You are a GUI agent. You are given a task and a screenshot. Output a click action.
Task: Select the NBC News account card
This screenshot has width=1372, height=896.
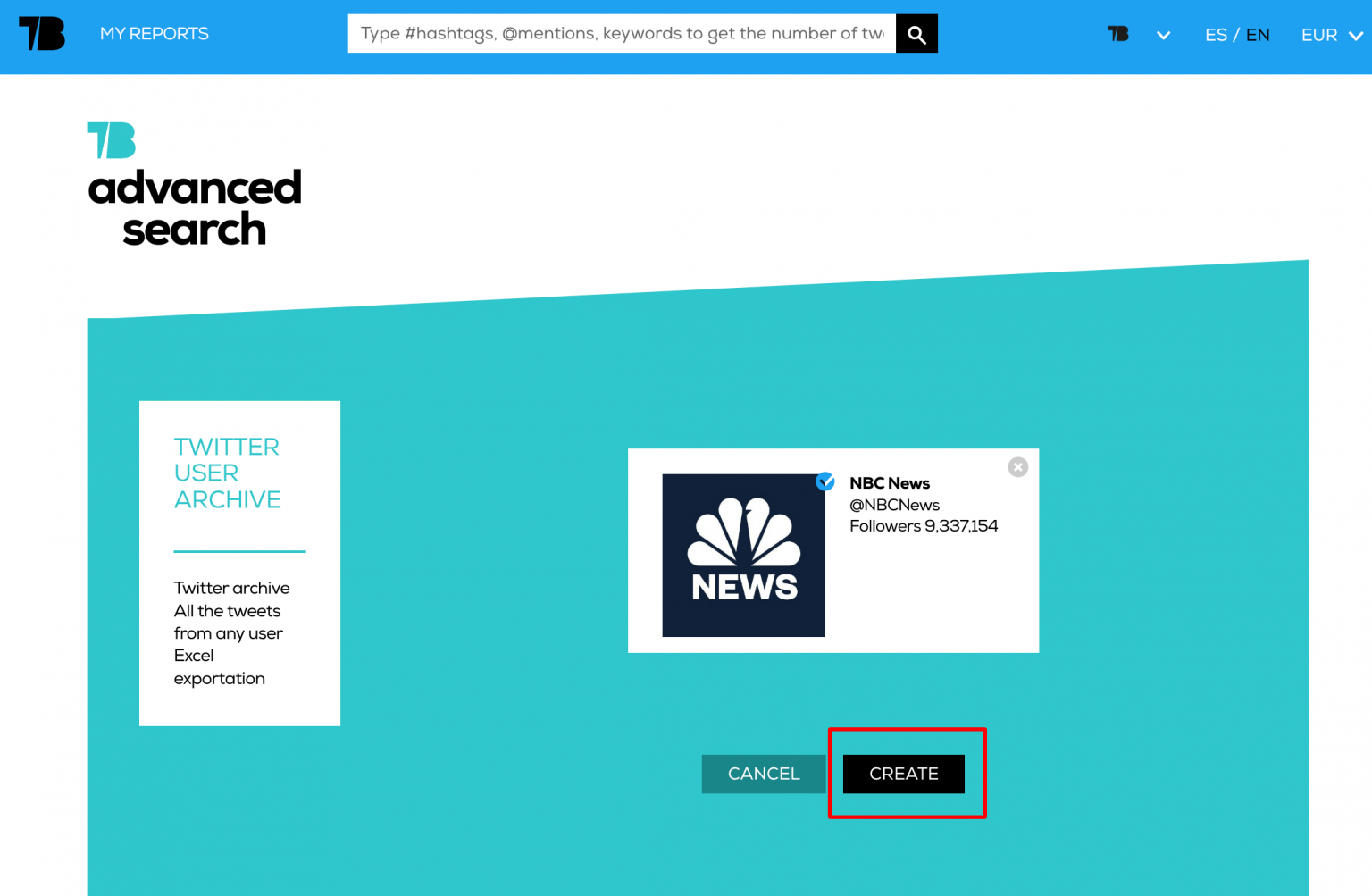[833, 550]
